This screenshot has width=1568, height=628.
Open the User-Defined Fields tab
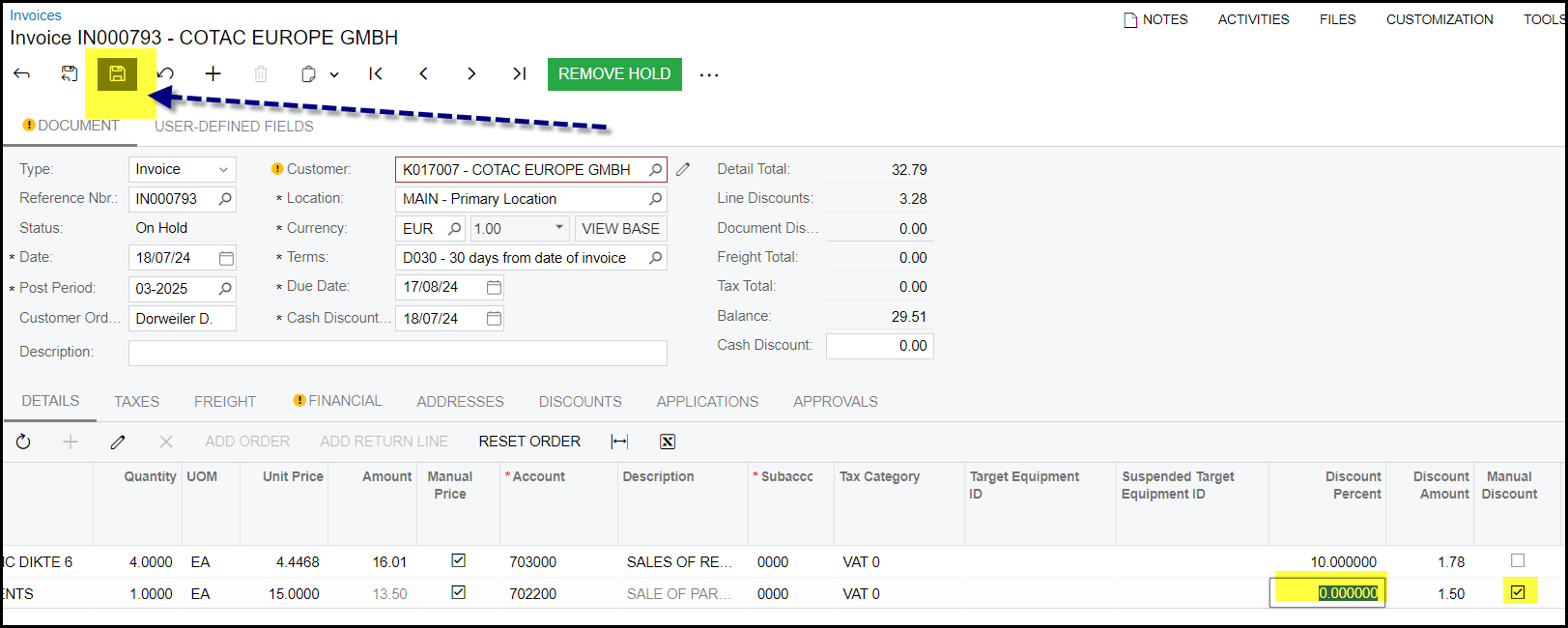[234, 127]
